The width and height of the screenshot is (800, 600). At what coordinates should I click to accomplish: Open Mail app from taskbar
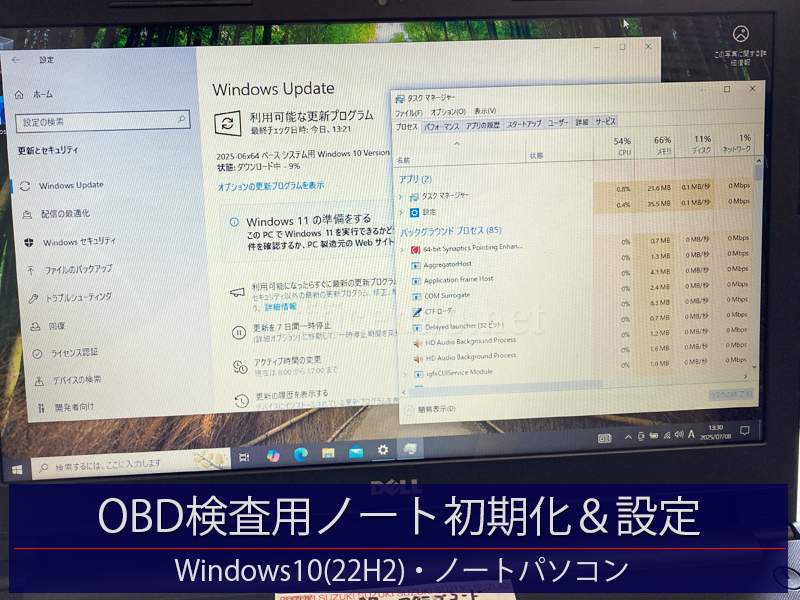click(x=356, y=452)
